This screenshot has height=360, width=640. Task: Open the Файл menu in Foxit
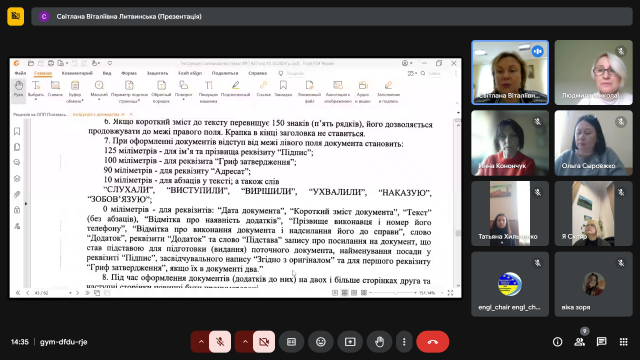20,73
